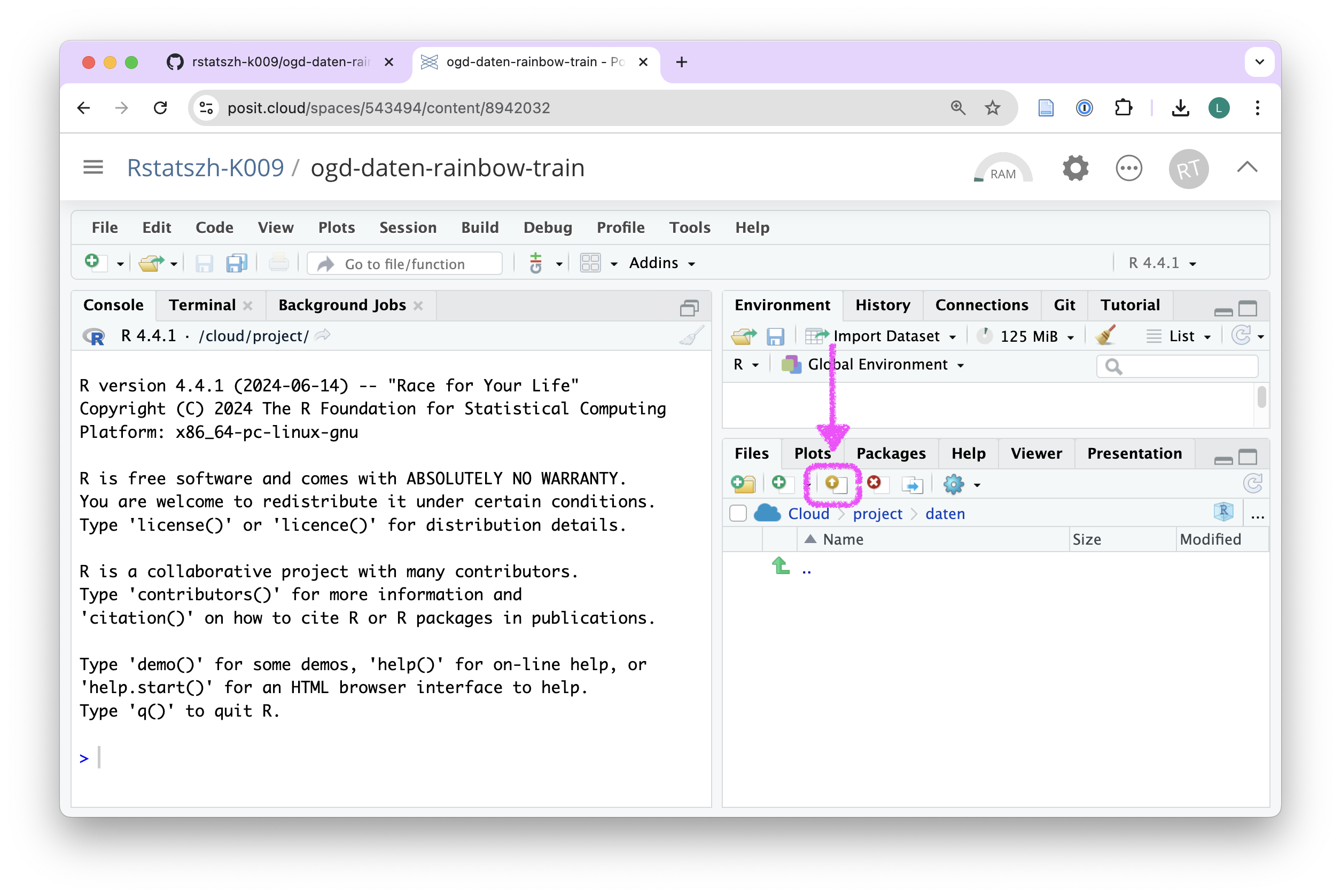This screenshot has height=896, width=1341.
Task: Switch to the Git tab
Action: tap(1064, 304)
